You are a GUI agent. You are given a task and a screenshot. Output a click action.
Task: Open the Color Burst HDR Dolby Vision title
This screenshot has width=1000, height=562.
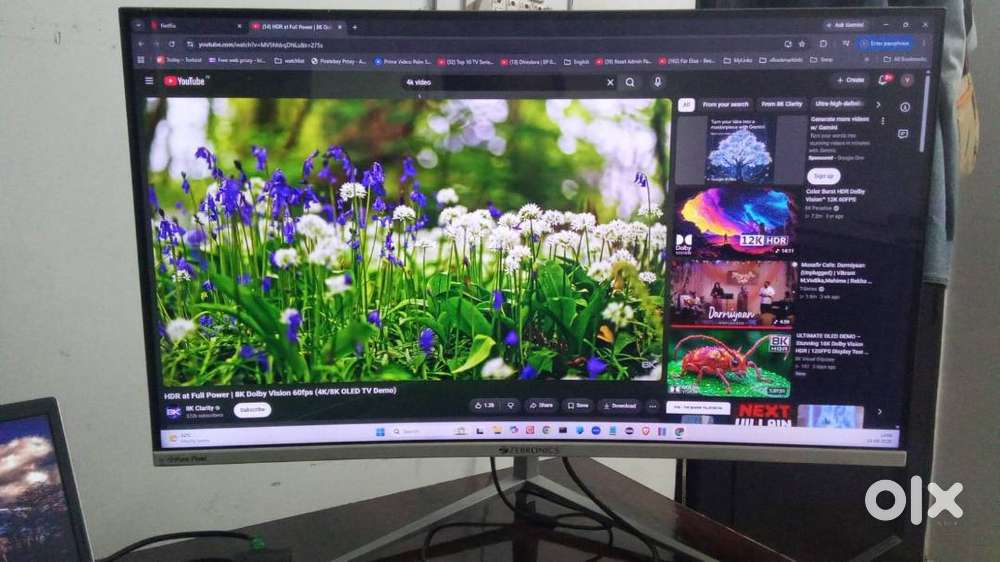[x=835, y=195]
